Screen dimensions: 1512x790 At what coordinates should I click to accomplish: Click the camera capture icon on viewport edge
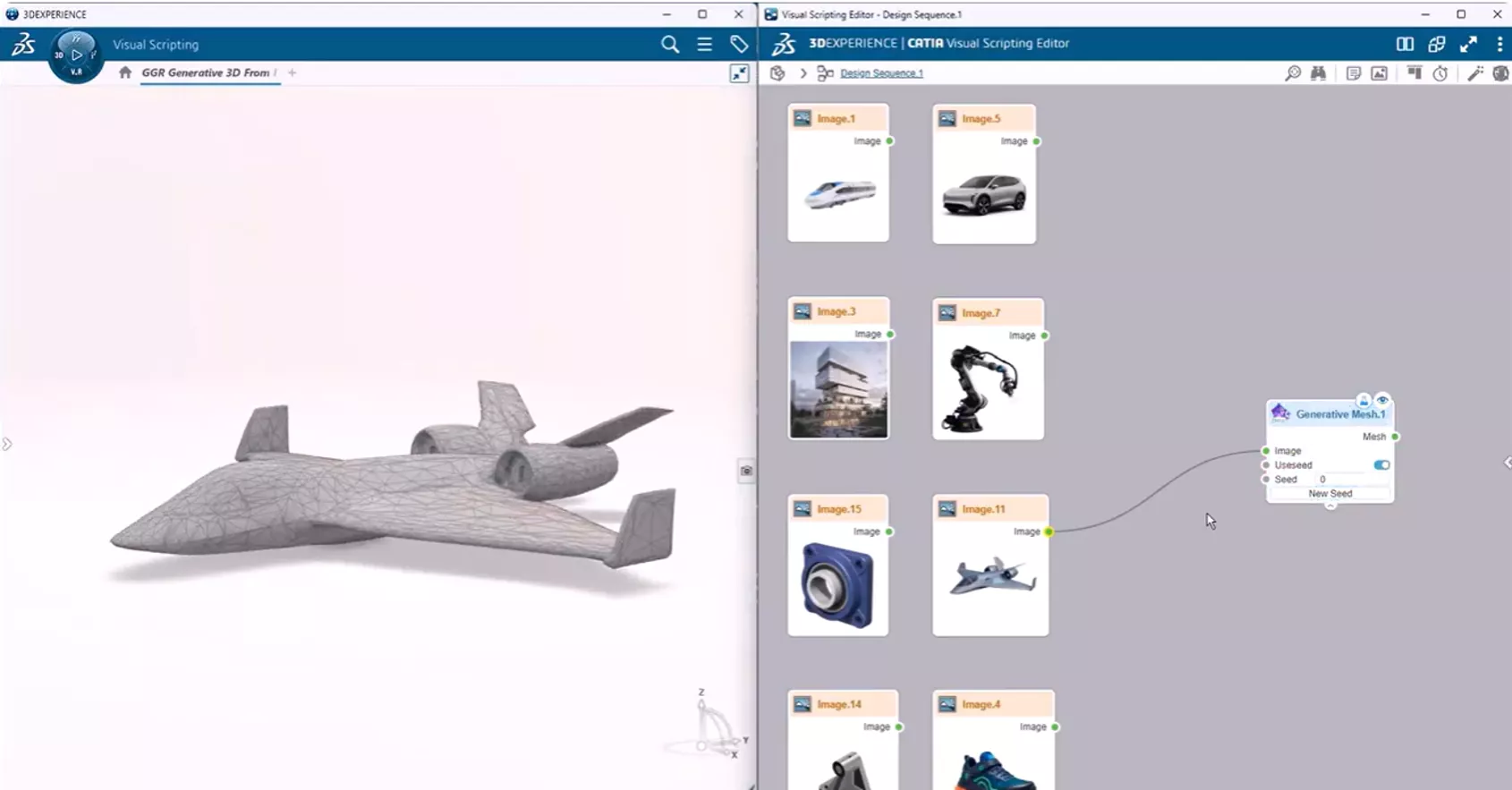click(746, 471)
